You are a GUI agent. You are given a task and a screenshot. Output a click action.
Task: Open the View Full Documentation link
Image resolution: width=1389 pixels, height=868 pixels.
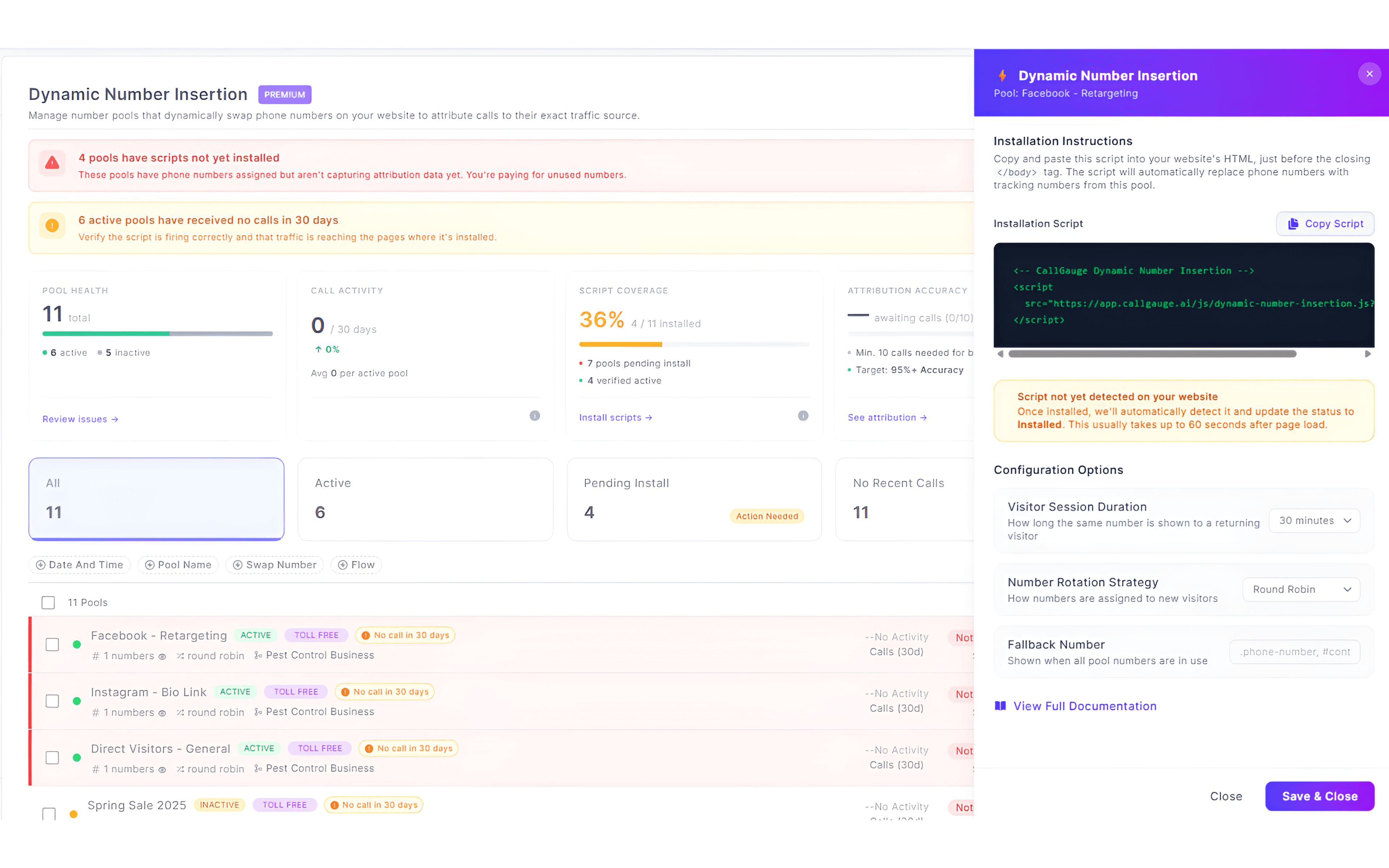click(1085, 706)
